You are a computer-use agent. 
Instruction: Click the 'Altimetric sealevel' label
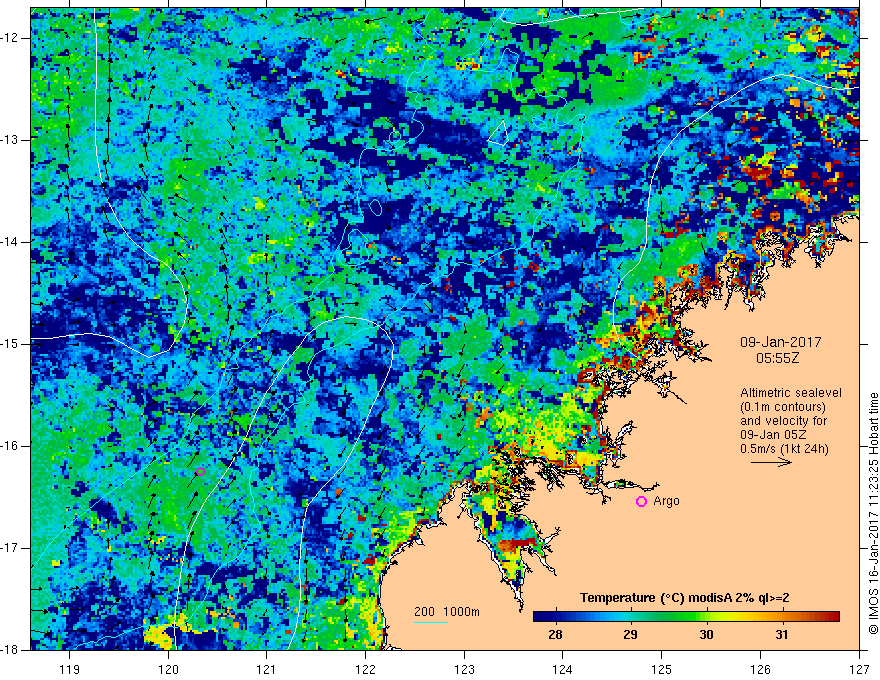click(791, 393)
